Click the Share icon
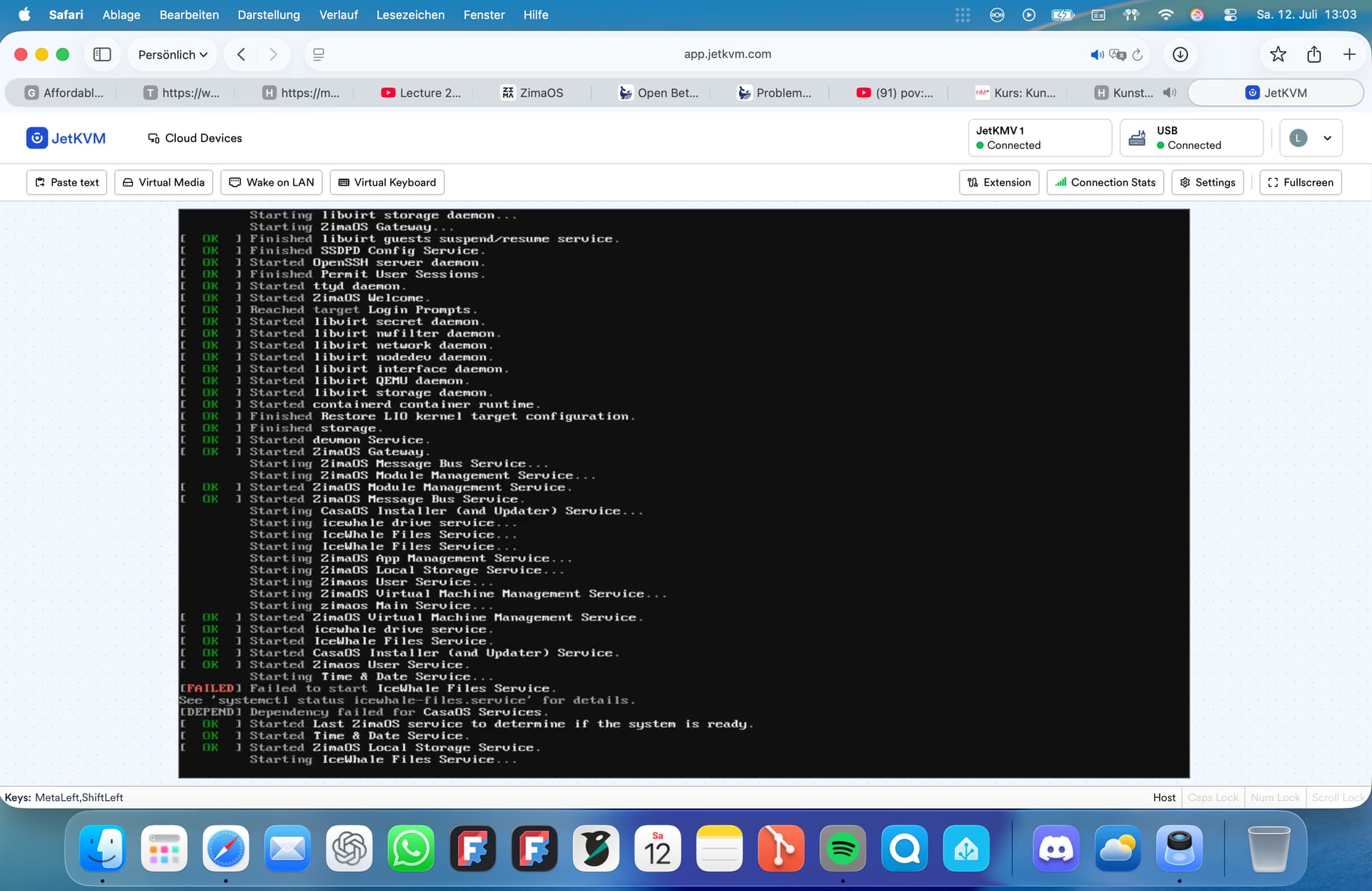This screenshot has width=1372, height=891. (1313, 54)
